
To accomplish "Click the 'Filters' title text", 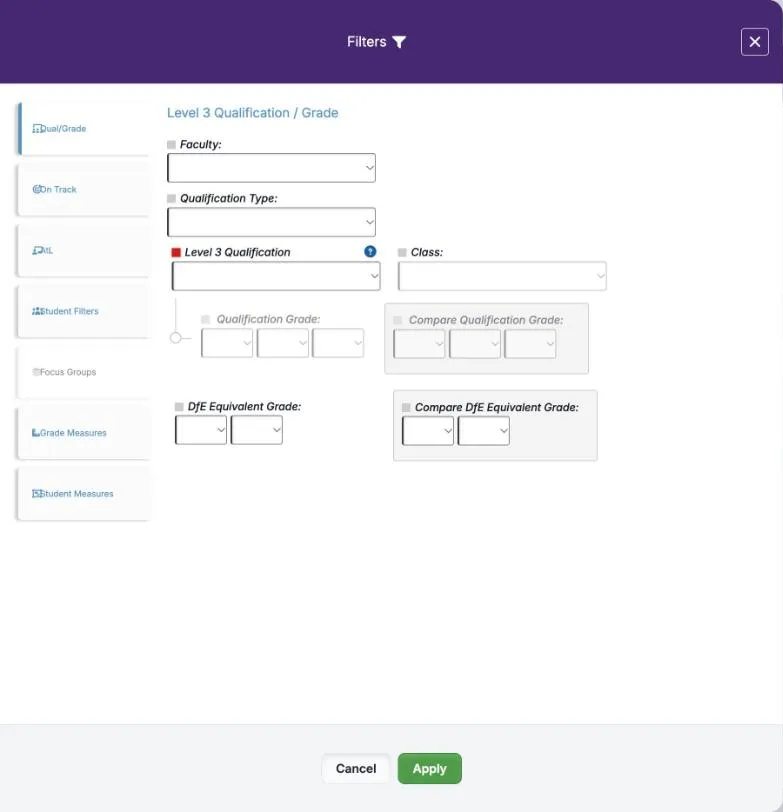I will (x=367, y=42).
